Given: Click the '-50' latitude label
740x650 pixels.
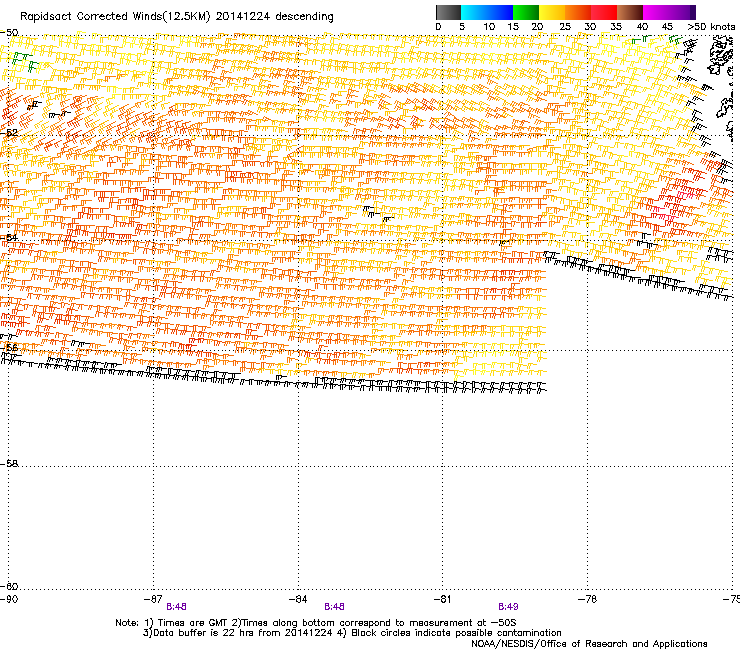Looking at the screenshot, I should pos(9,33).
